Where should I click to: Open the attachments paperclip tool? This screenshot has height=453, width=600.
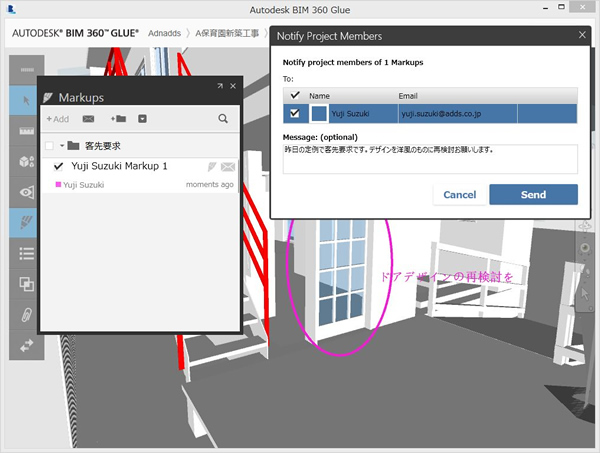point(26,314)
